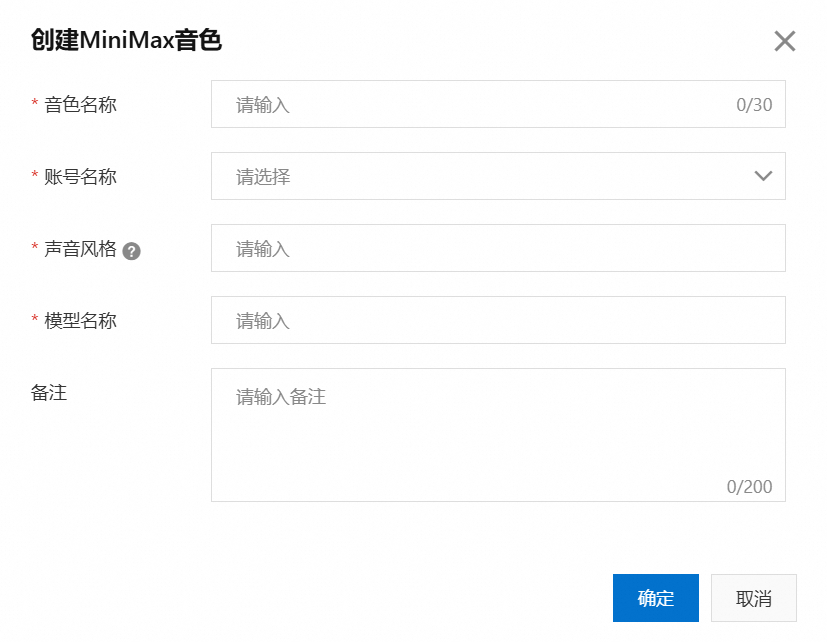Confirm with the 确定 button

pos(656,598)
